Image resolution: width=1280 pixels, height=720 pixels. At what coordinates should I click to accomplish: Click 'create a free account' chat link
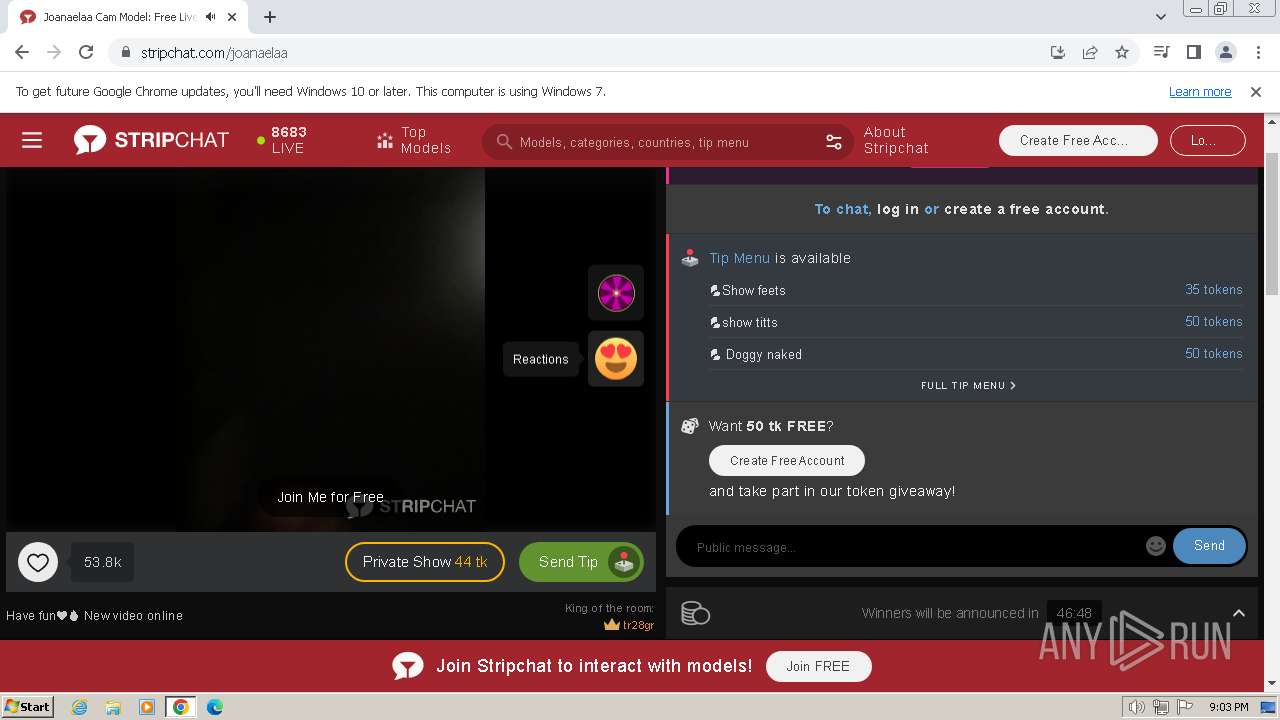point(1024,209)
